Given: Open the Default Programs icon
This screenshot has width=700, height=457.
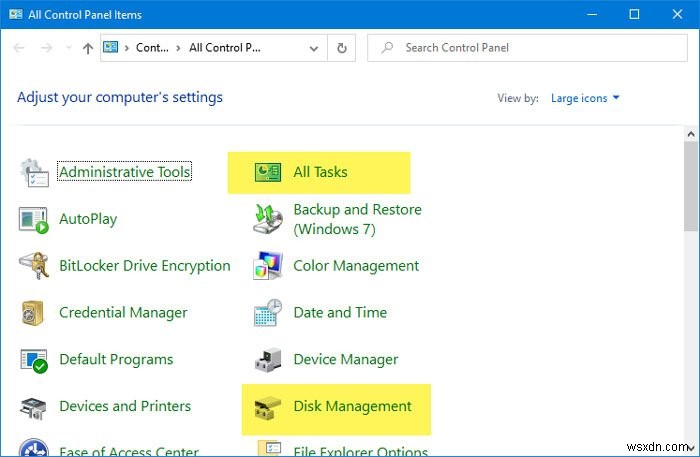Looking at the screenshot, I should 35,360.
